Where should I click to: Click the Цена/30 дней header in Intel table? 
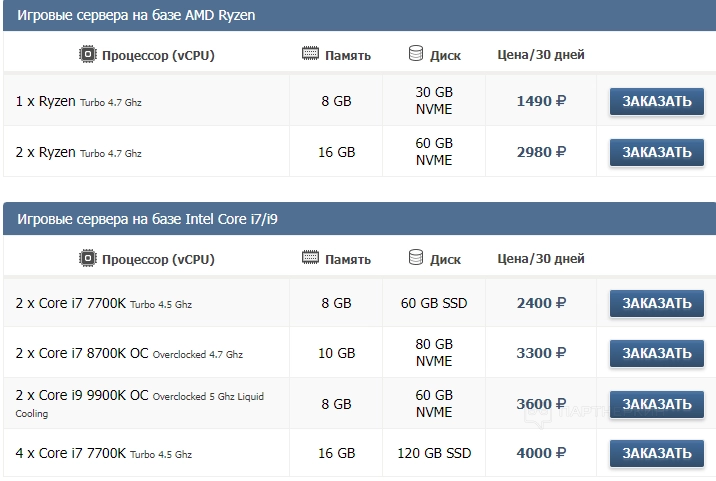(x=541, y=259)
